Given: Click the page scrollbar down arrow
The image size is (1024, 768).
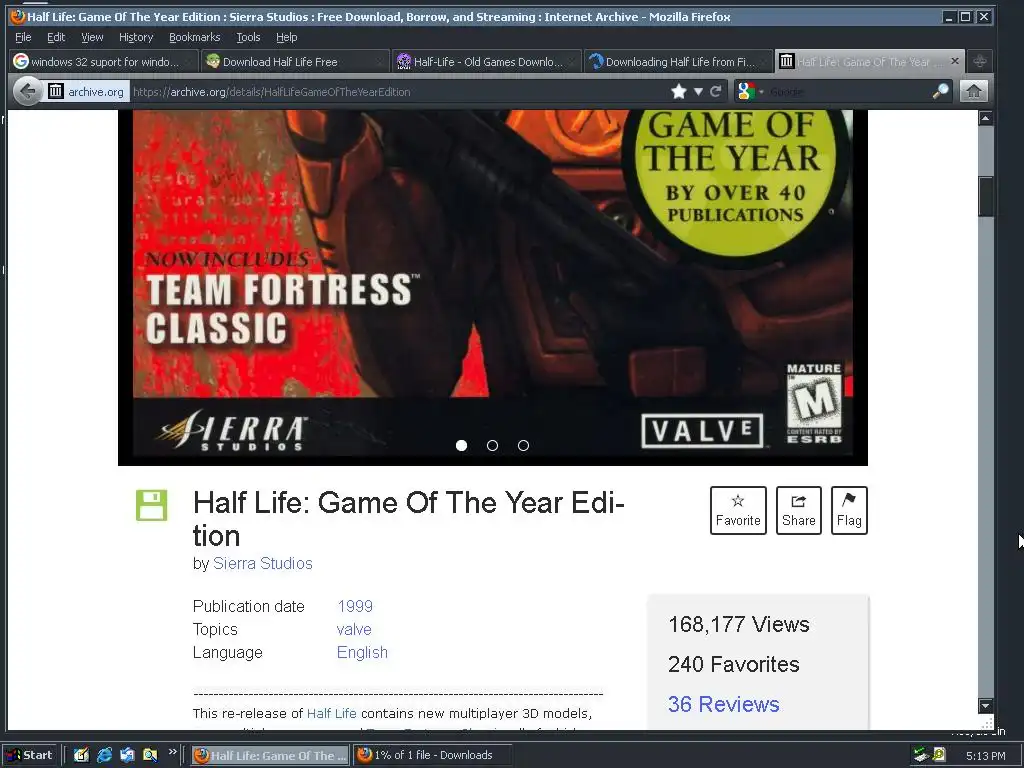Looking at the screenshot, I should (x=985, y=705).
